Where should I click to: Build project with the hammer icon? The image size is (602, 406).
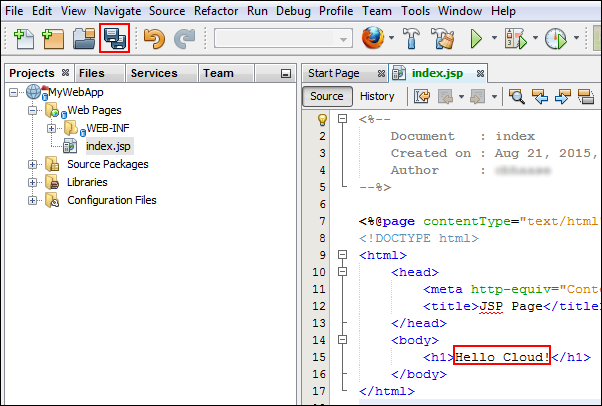410,38
